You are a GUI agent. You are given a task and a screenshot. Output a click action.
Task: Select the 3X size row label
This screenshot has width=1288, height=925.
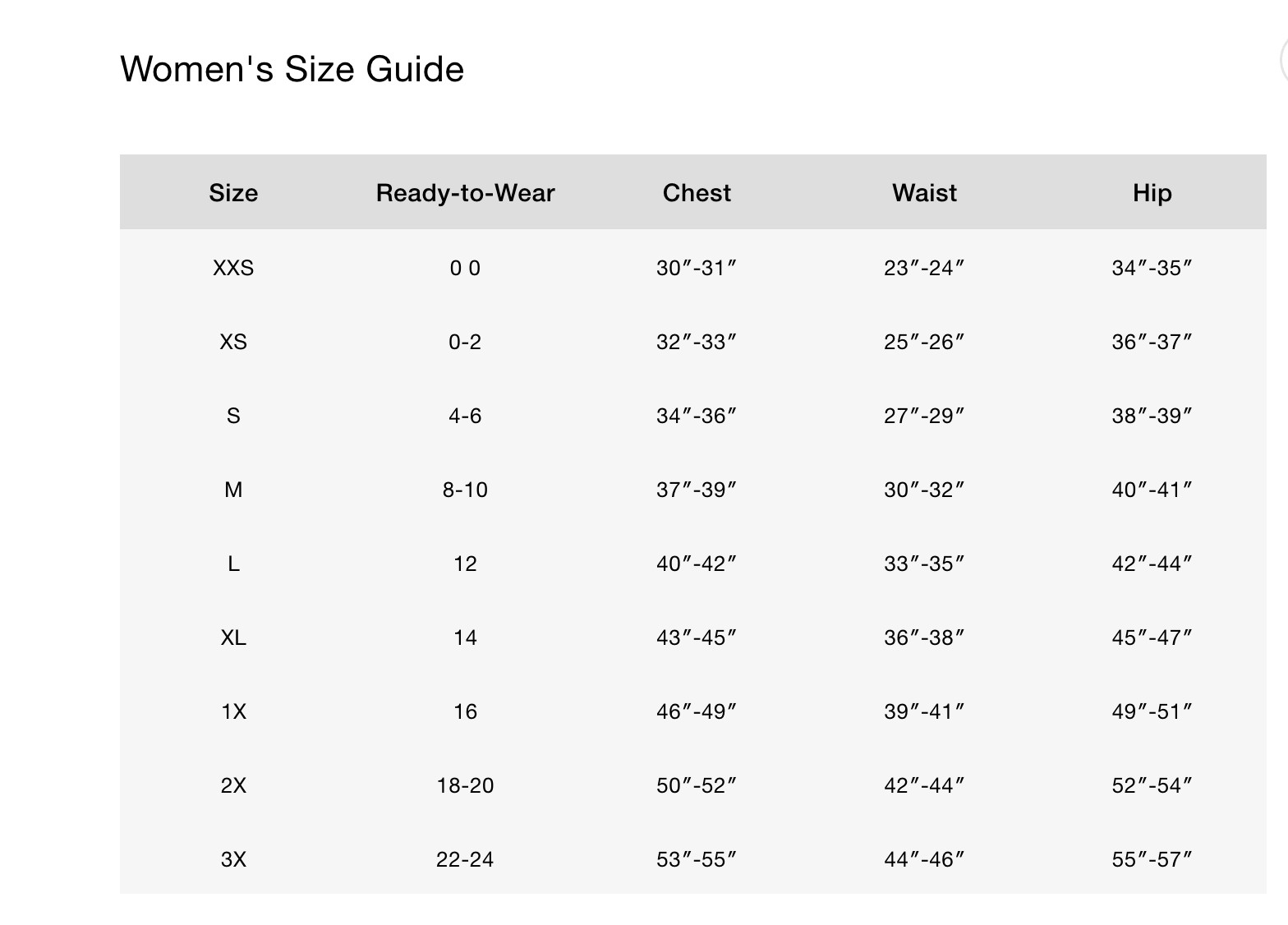click(x=233, y=859)
